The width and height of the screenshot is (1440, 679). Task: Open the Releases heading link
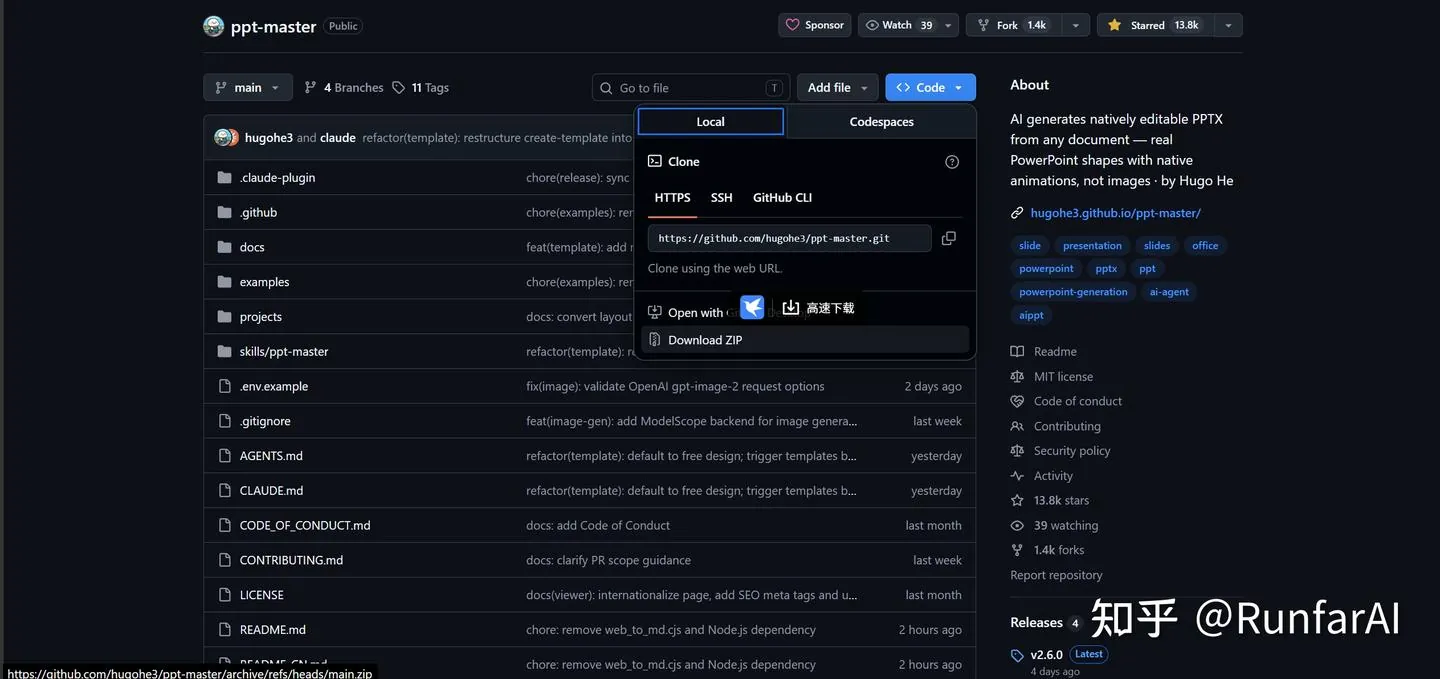click(x=1036, y=623)
